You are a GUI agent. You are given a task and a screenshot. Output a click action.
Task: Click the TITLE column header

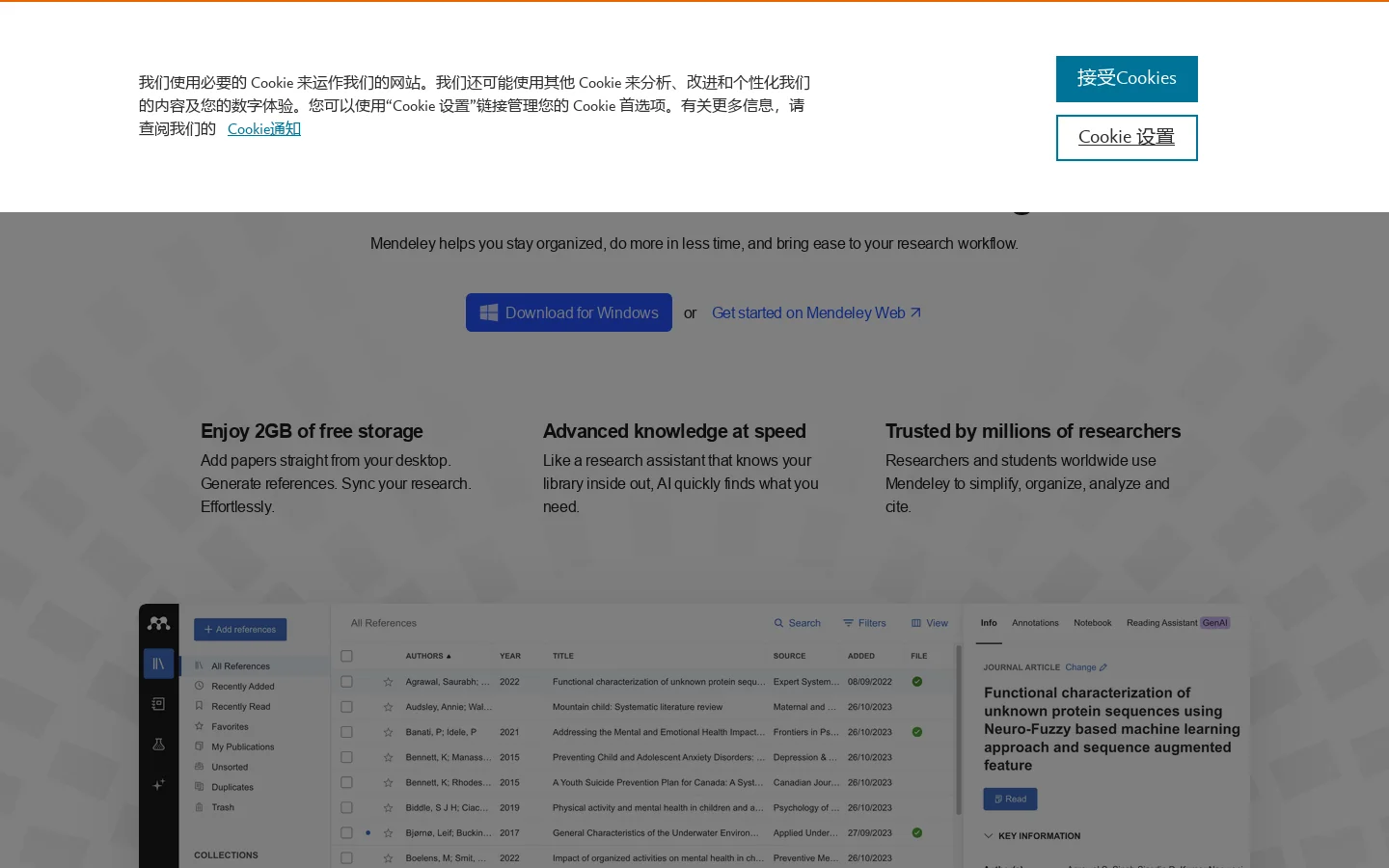563,656
